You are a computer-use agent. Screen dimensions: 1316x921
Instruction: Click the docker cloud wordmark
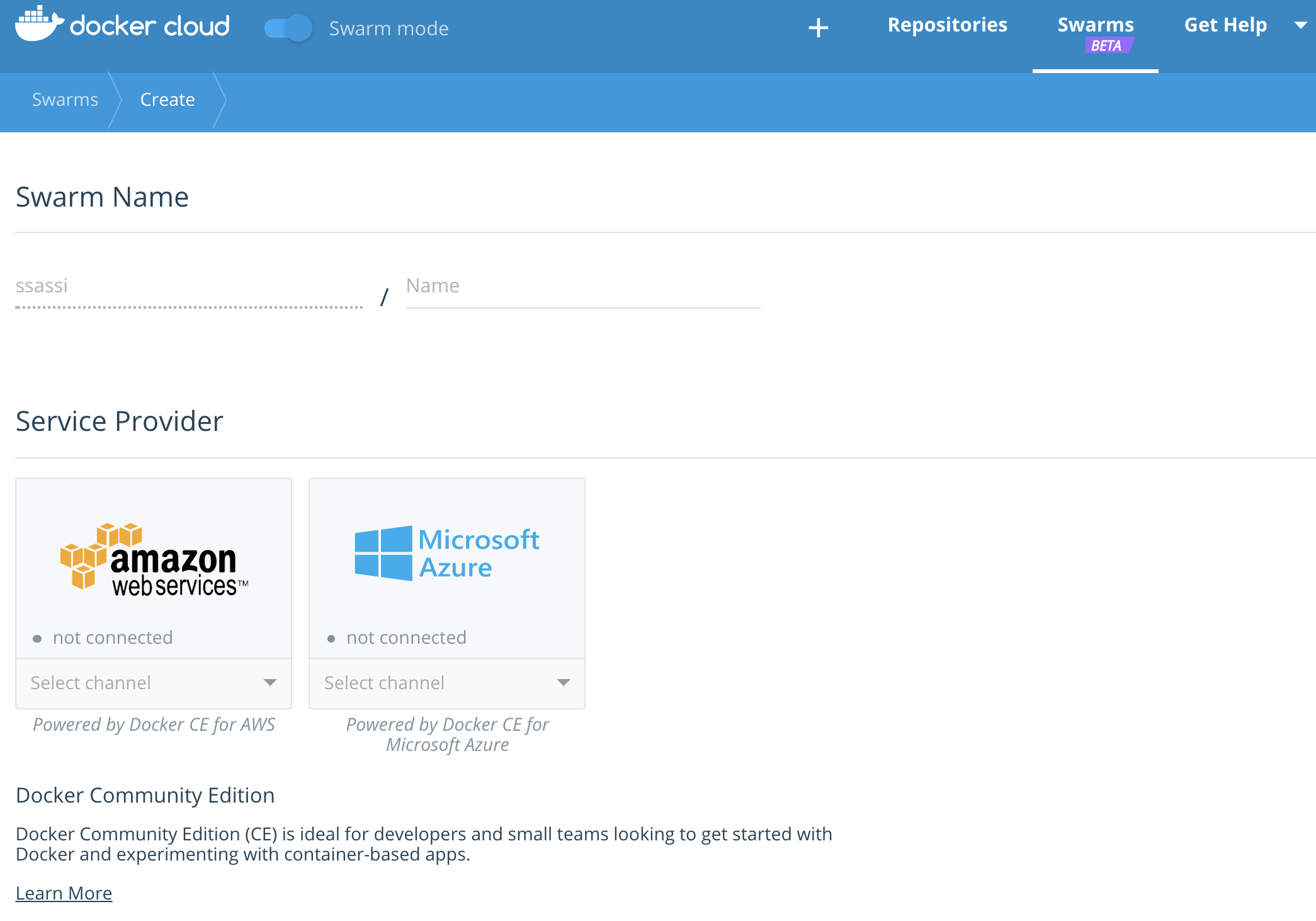(x=150, y=26)
